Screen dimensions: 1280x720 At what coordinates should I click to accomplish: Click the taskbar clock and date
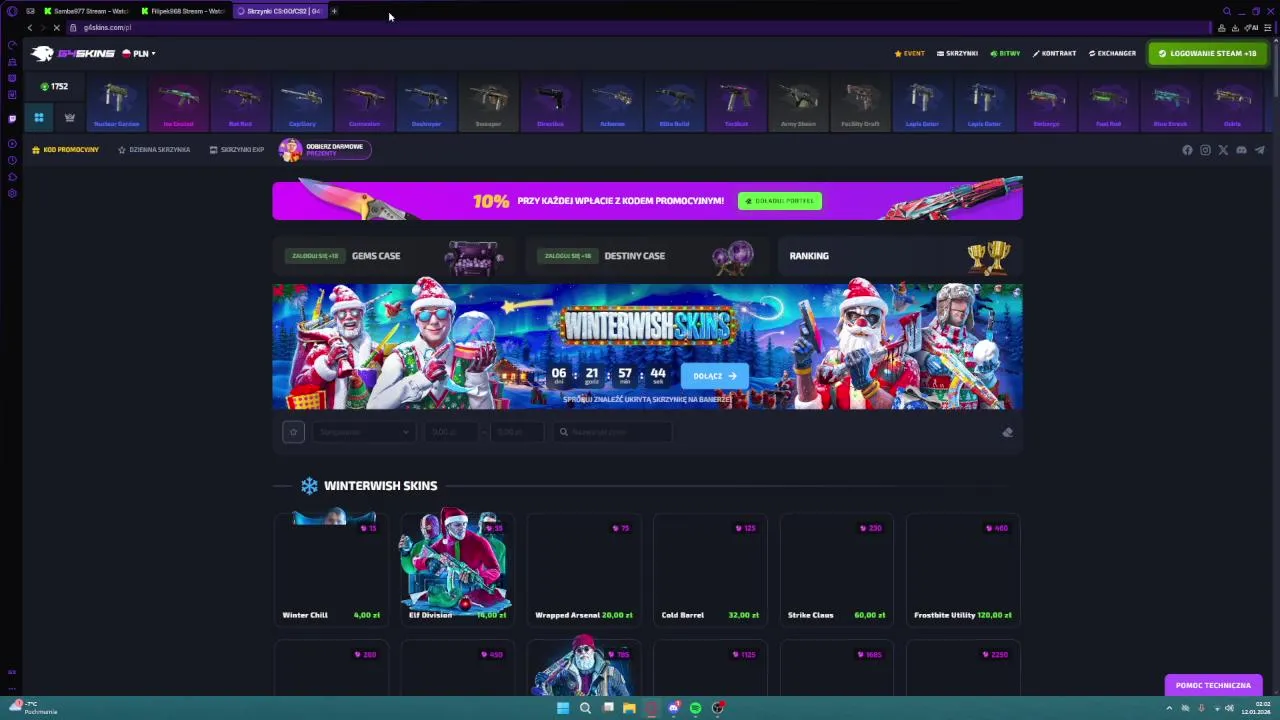coord(1256,708)
